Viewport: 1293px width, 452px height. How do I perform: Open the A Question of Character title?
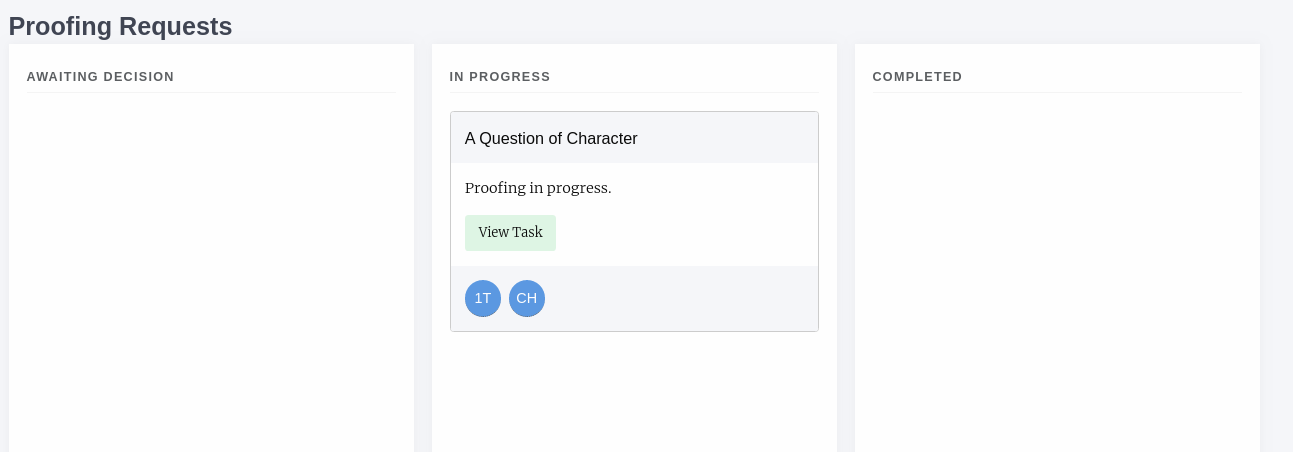[551, 139]
